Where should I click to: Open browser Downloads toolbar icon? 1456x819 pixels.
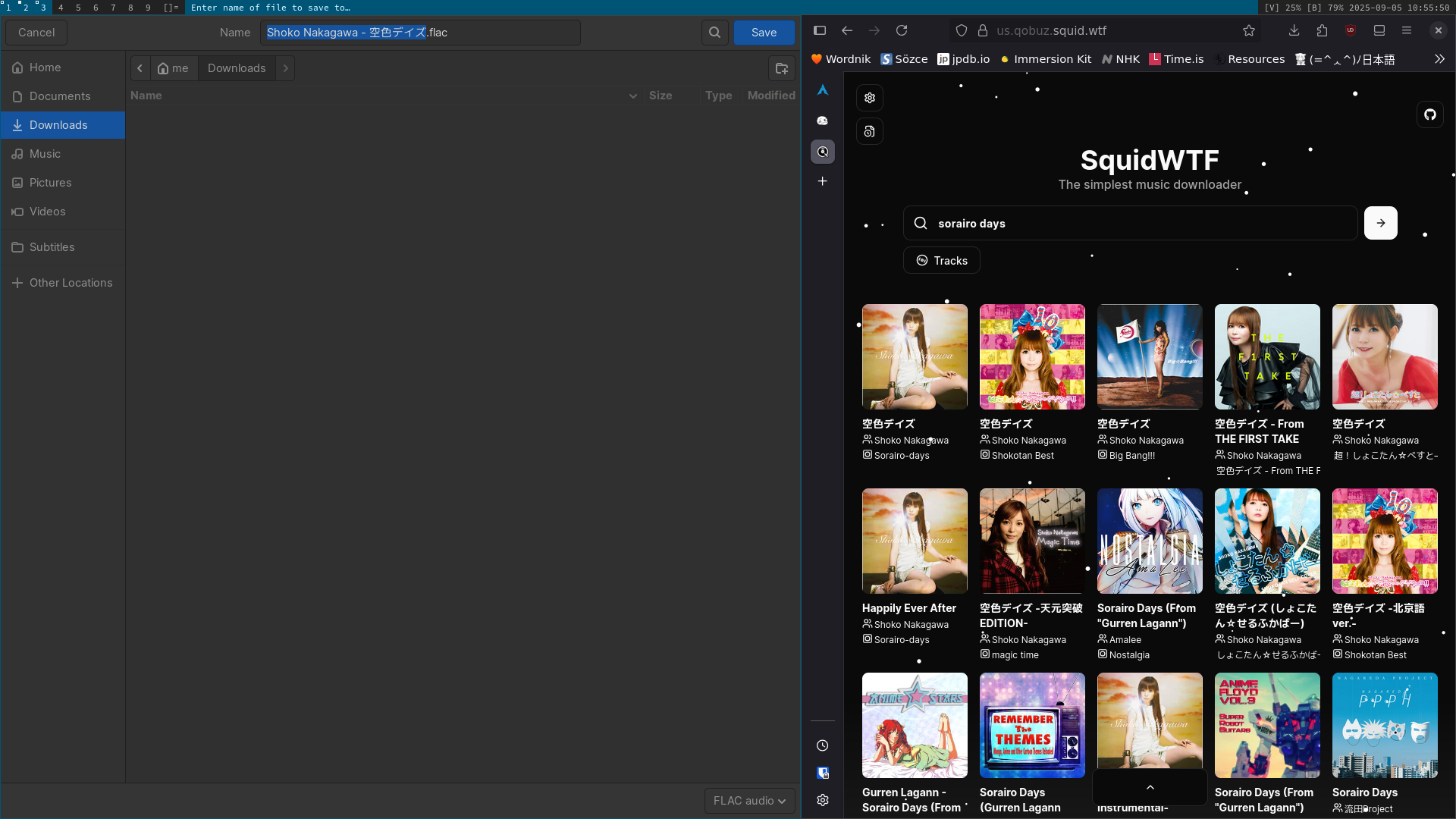tap(1294, 30)
